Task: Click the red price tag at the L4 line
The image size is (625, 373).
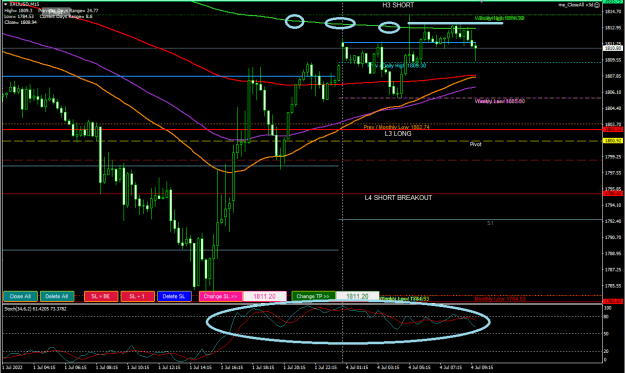Action: (613, 193)
